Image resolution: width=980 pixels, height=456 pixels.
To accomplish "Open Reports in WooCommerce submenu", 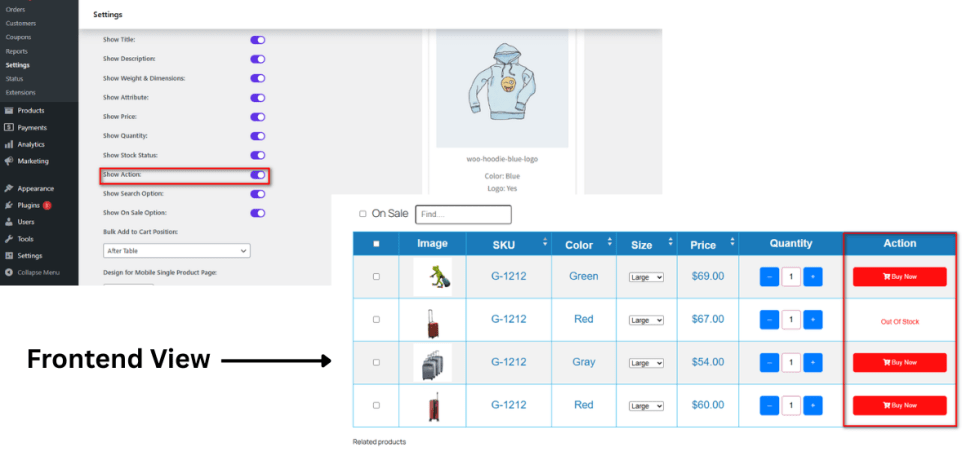I will (17, 51).
